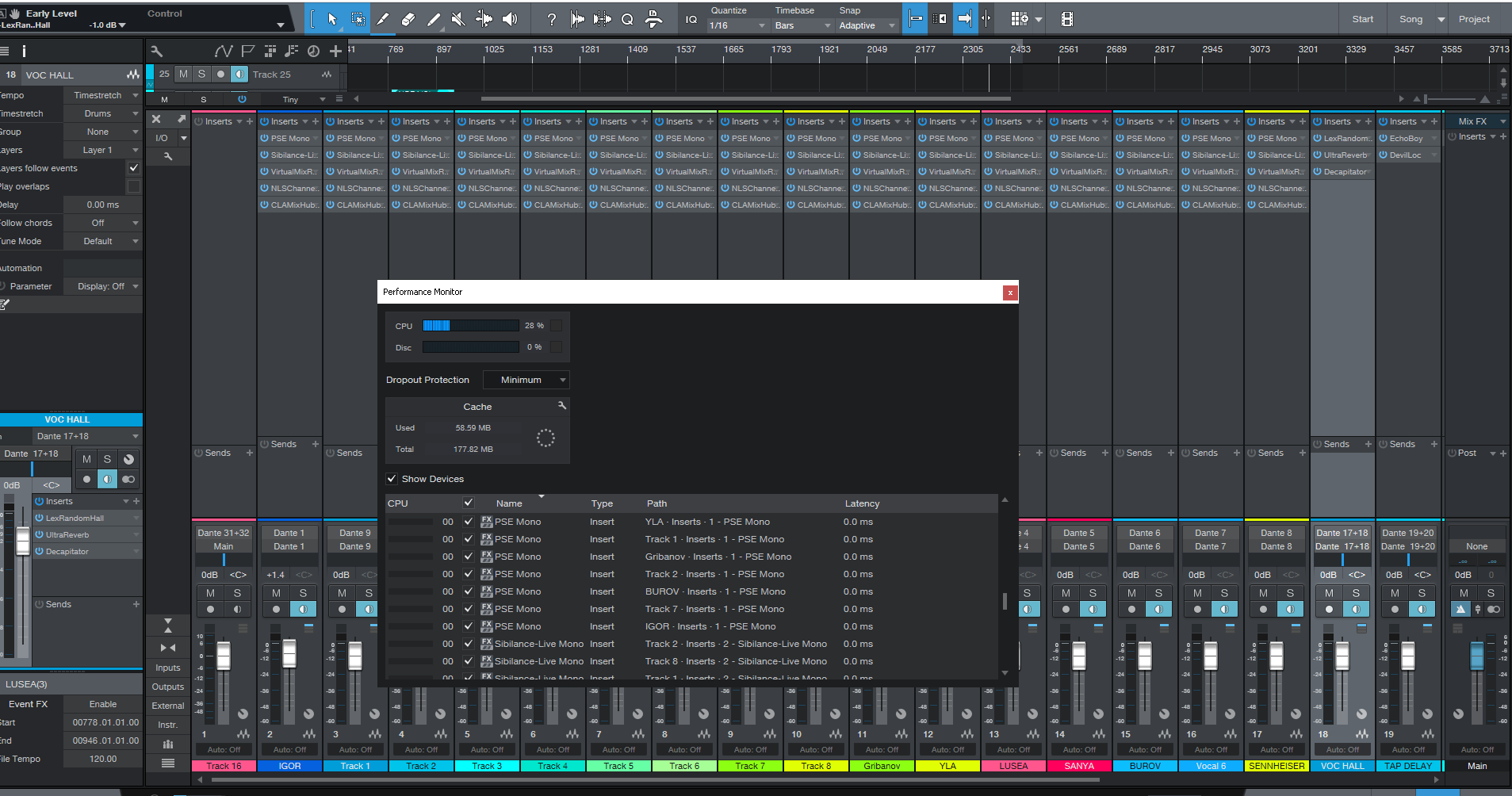Uncheck Show Devices checkbox
The image size is (1512, 796).
coord(392,479)
